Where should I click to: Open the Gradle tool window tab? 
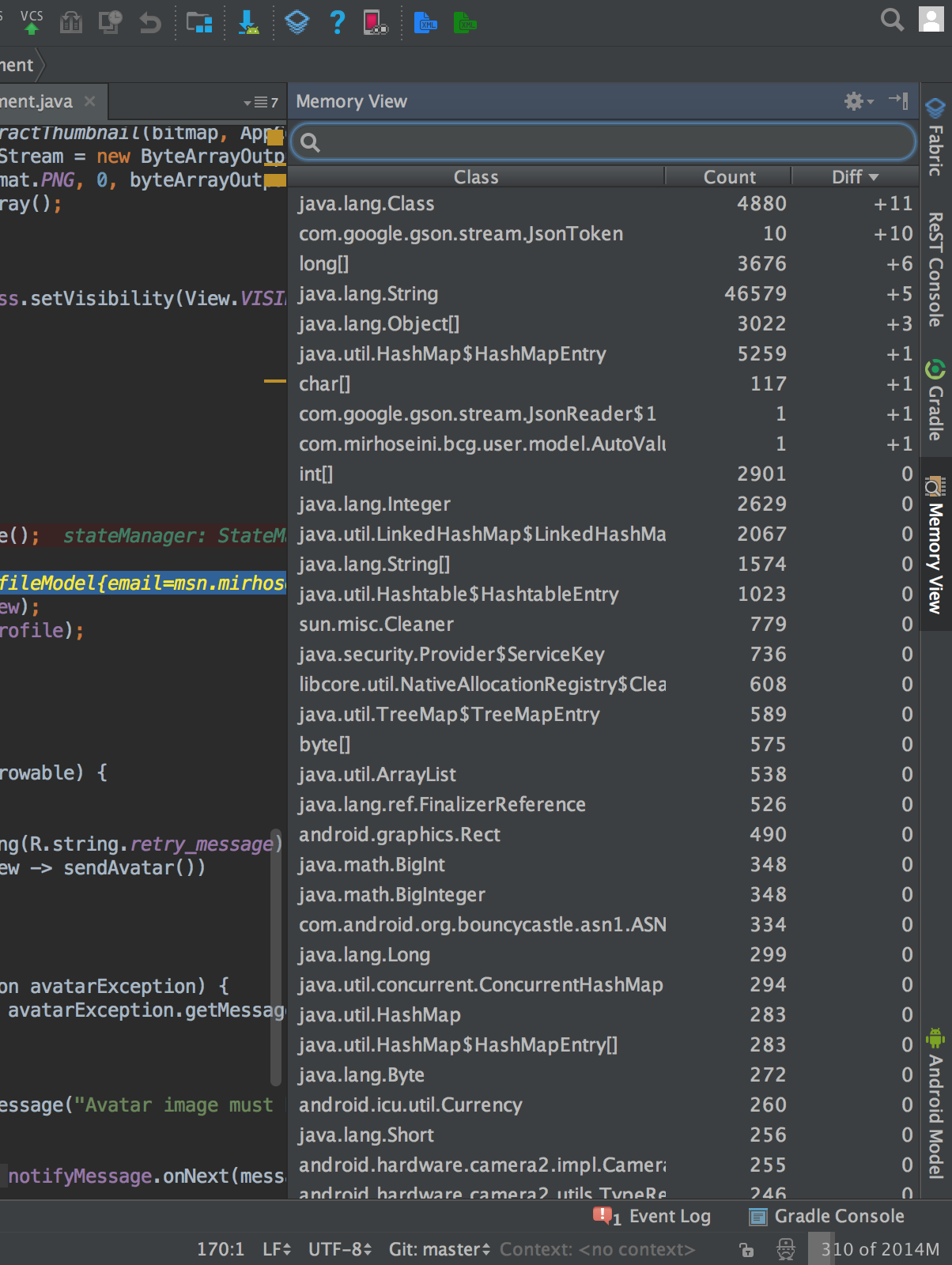coord(935,401)
